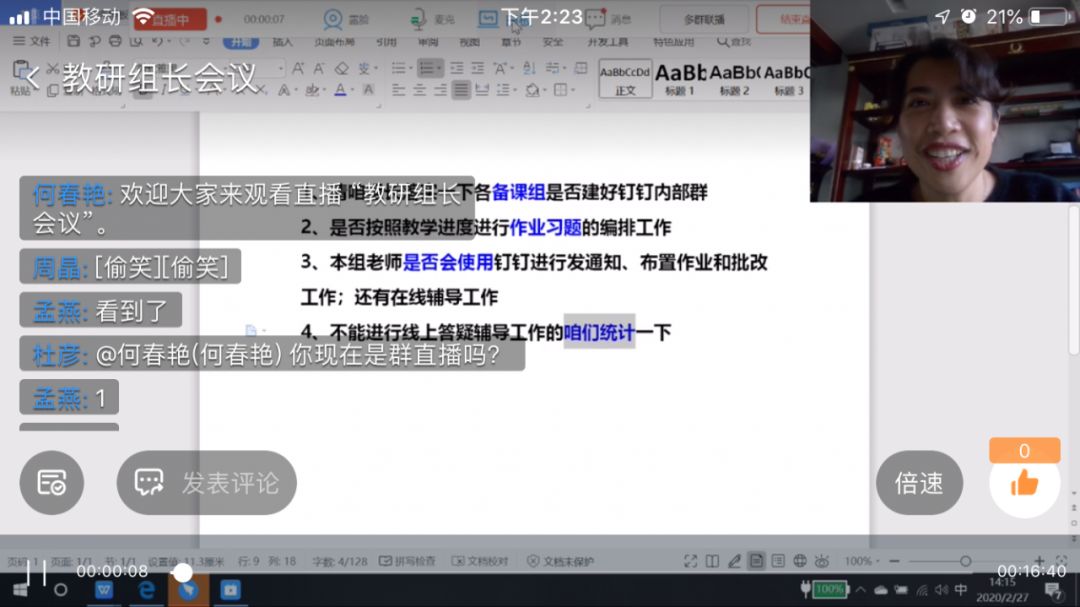Open the 文件 menu
The height and width of the screenshot is (607, 1080).
coord(32,41)
